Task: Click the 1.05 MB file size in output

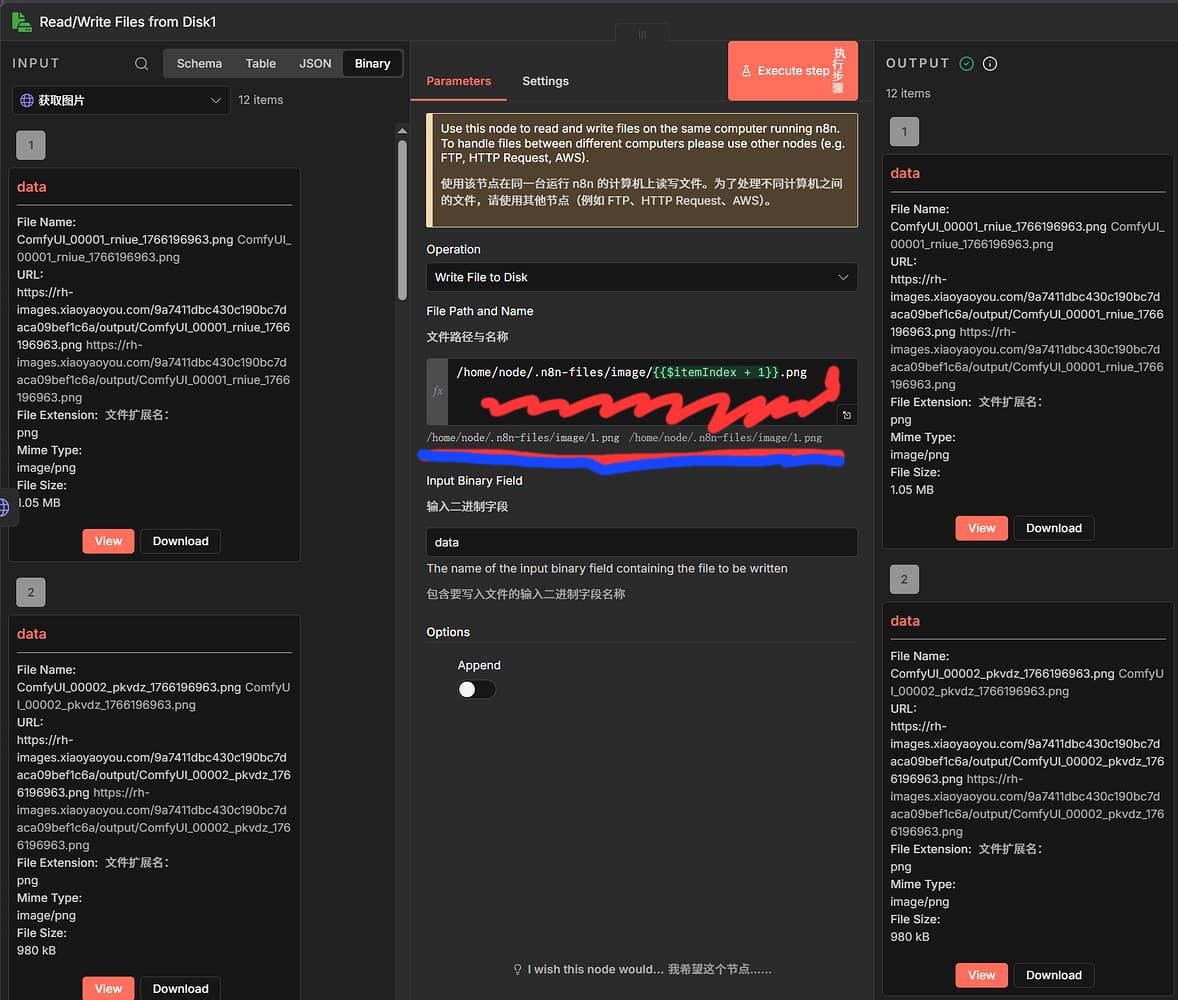Action: [x=912, y=490]
